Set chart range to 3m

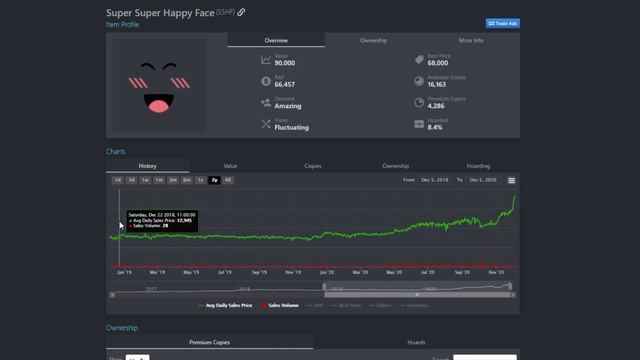(173, 180)
